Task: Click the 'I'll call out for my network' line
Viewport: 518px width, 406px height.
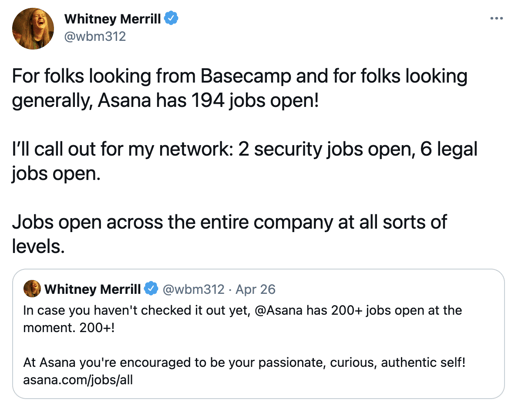Action: click(x=245, y=149)
